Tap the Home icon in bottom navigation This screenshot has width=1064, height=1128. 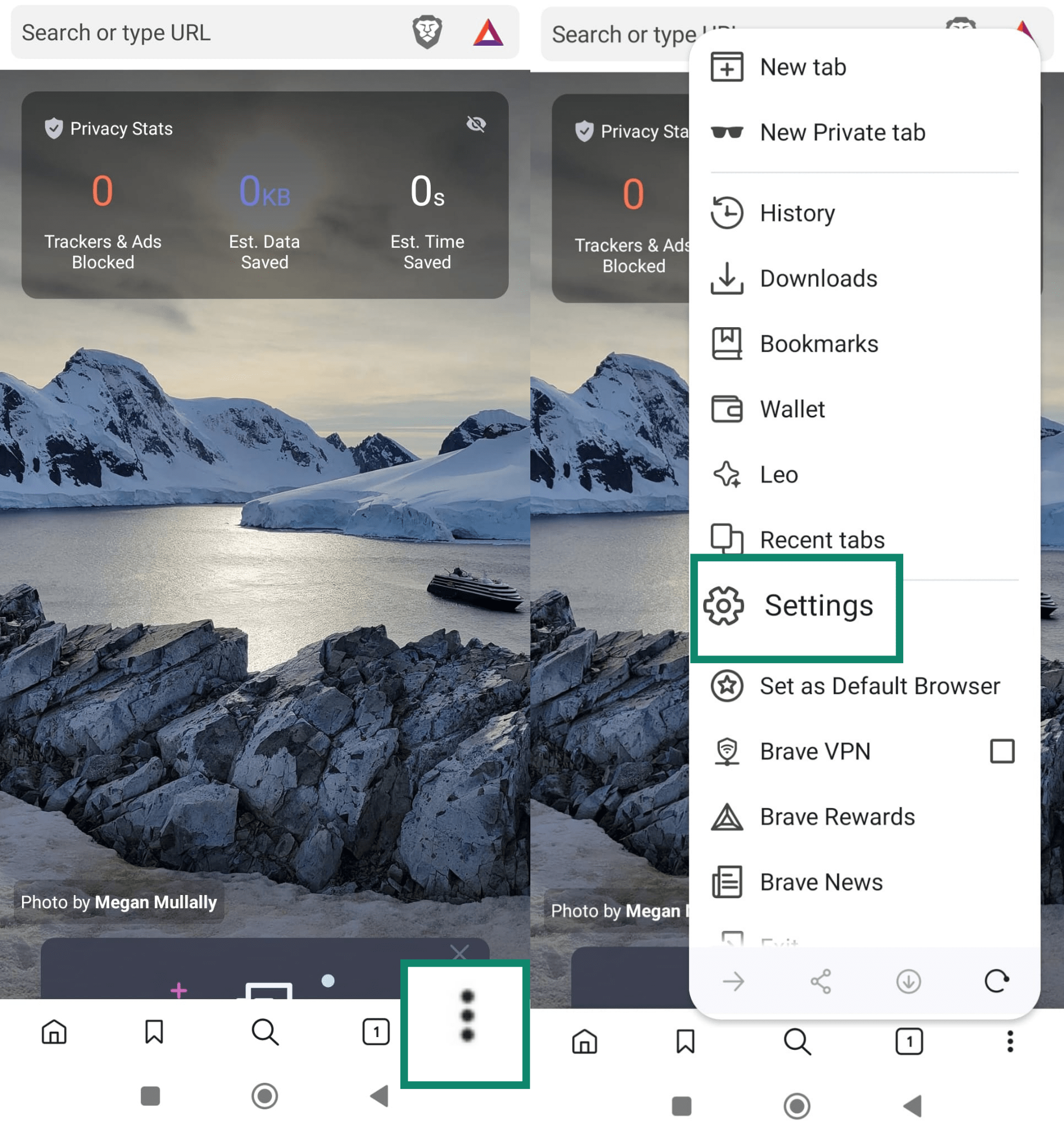(55, 1033)
